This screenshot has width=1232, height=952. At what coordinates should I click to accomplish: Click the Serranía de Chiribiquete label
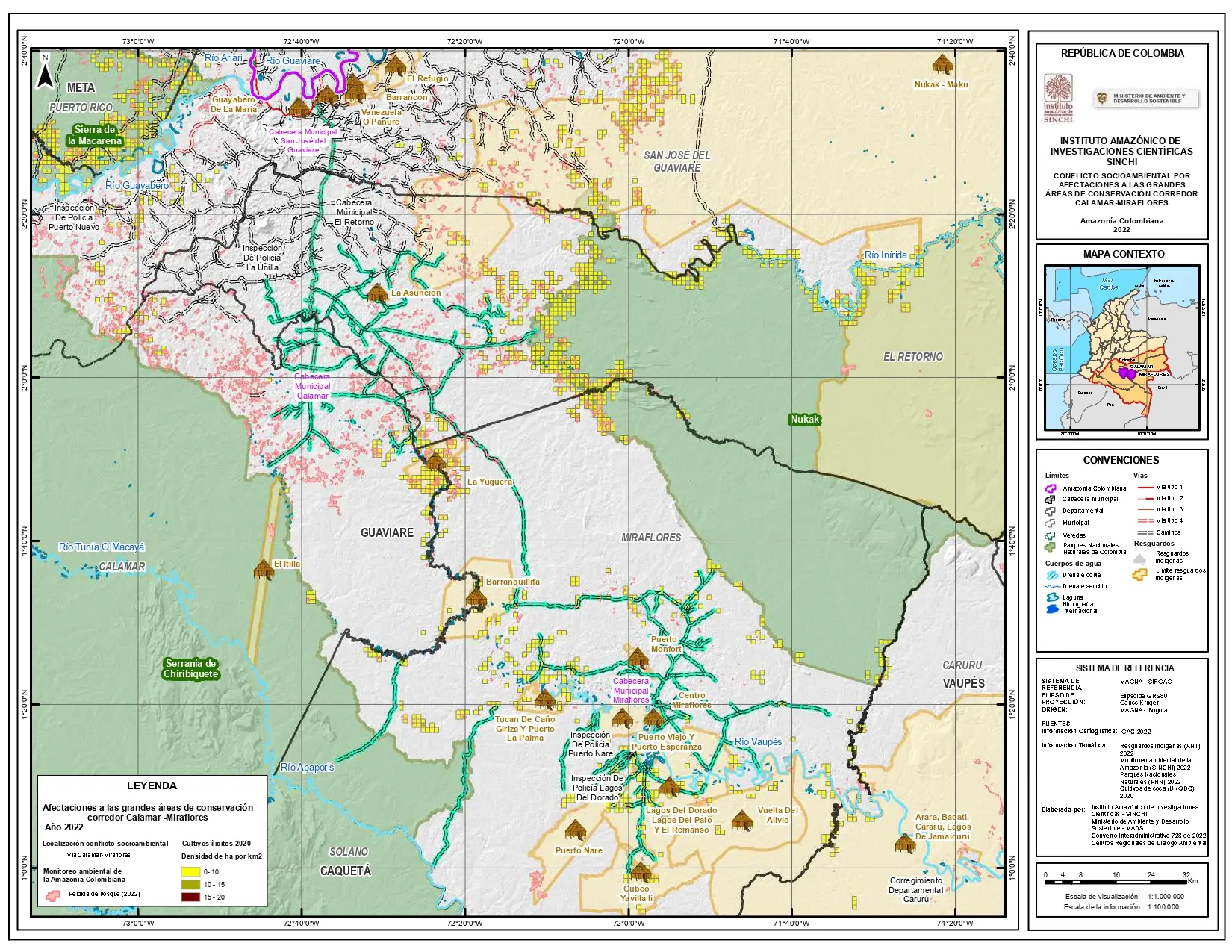click(191, 668)
